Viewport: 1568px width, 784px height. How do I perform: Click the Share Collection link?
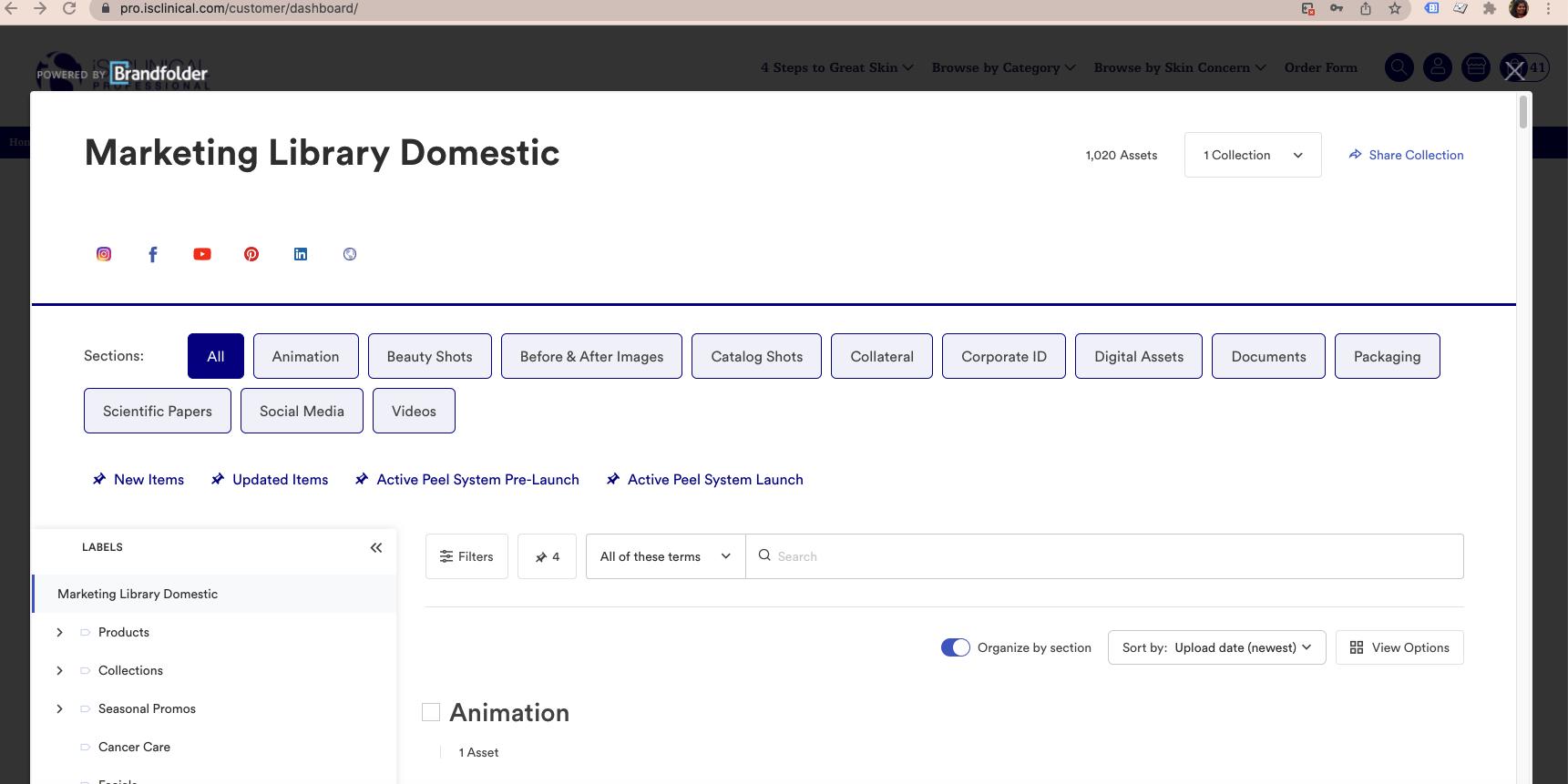coord(1406,155)
